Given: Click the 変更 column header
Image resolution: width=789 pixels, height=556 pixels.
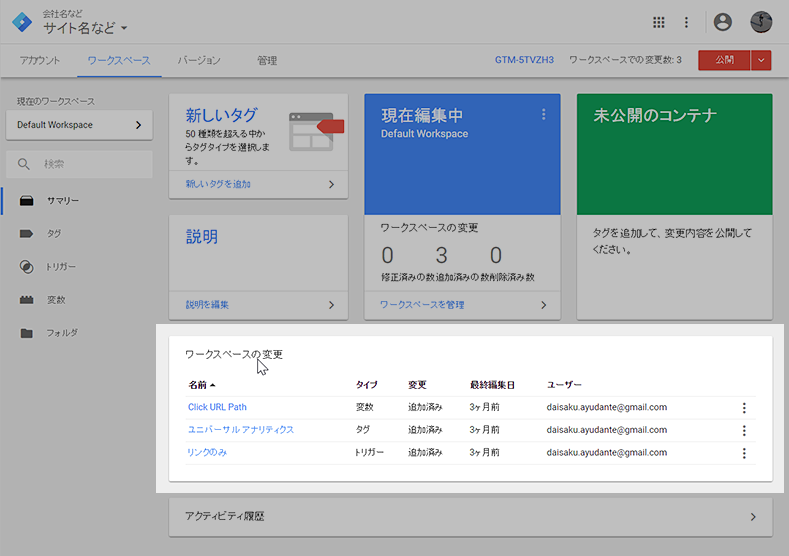Looking at the screenshot, I should (417, 385).
